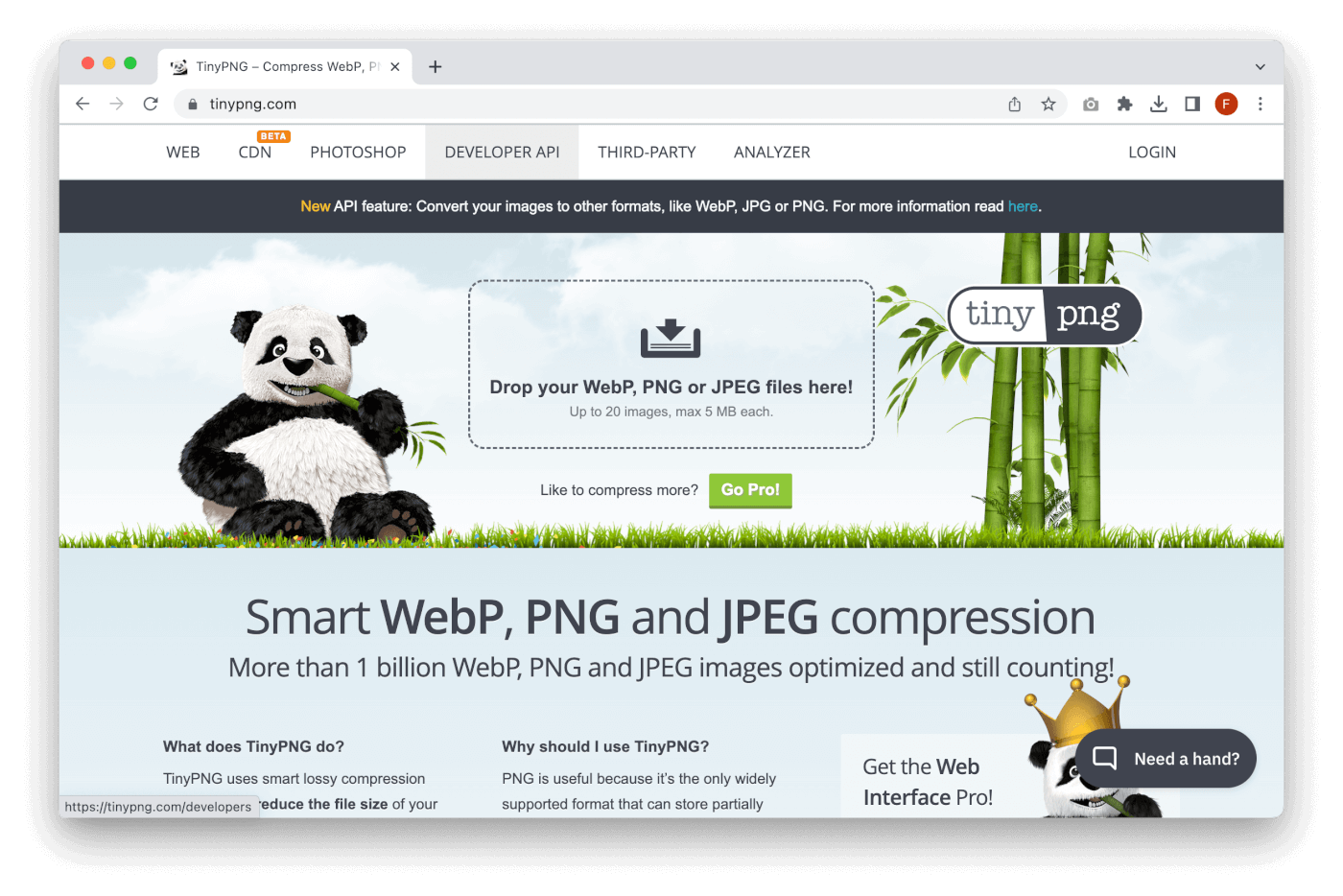Open a new browser tab
This screenshot has height=896, width=1343.
[x=436, y=66]
